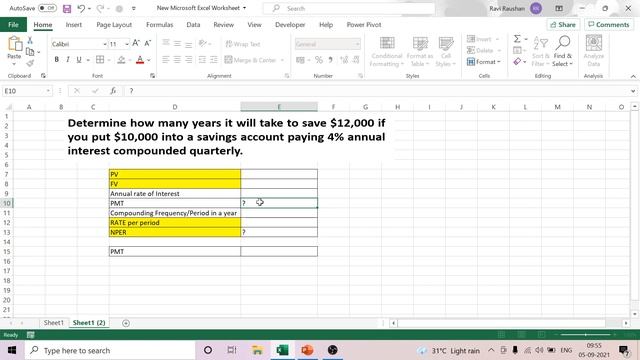Open Conditional Formatting menu

point(387,51)
